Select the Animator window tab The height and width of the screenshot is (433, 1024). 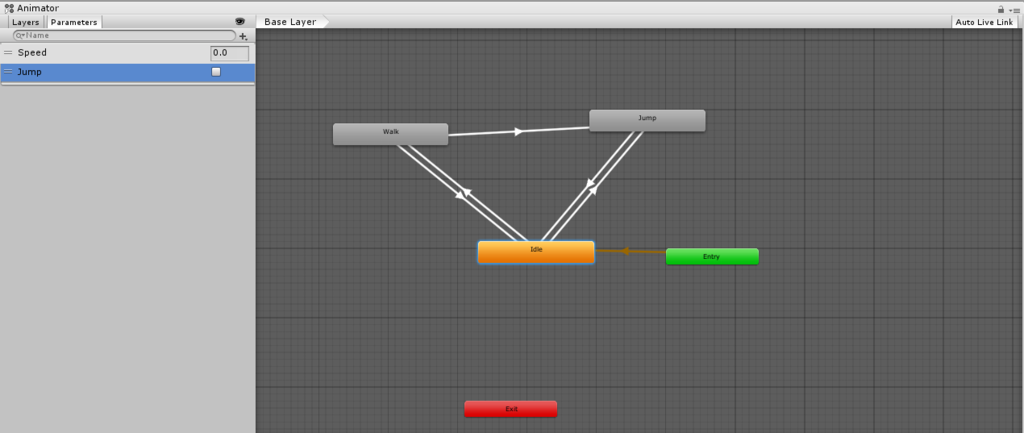(x=31, y=8)
